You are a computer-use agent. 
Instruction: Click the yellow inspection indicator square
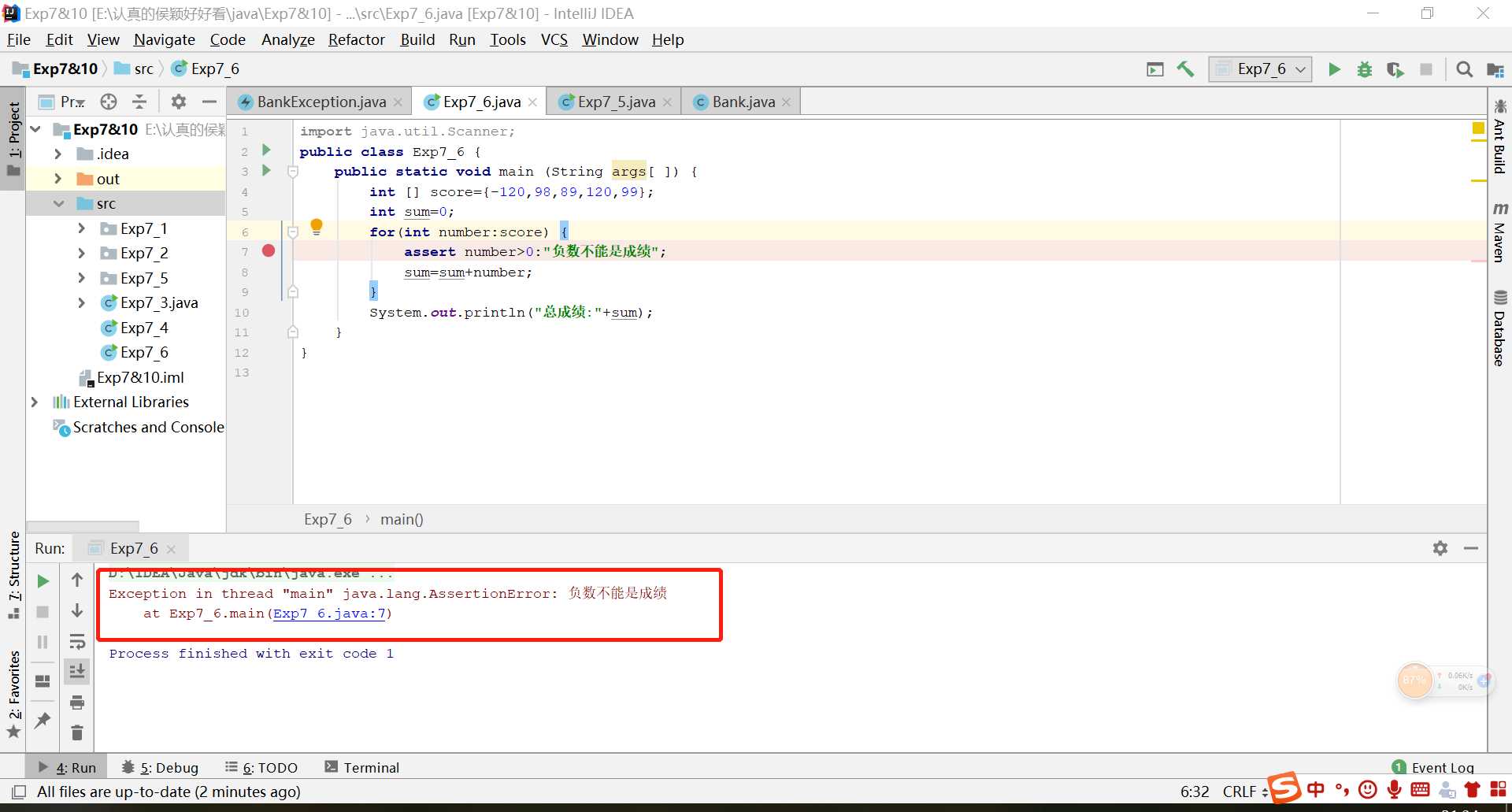click(1478, 128)
